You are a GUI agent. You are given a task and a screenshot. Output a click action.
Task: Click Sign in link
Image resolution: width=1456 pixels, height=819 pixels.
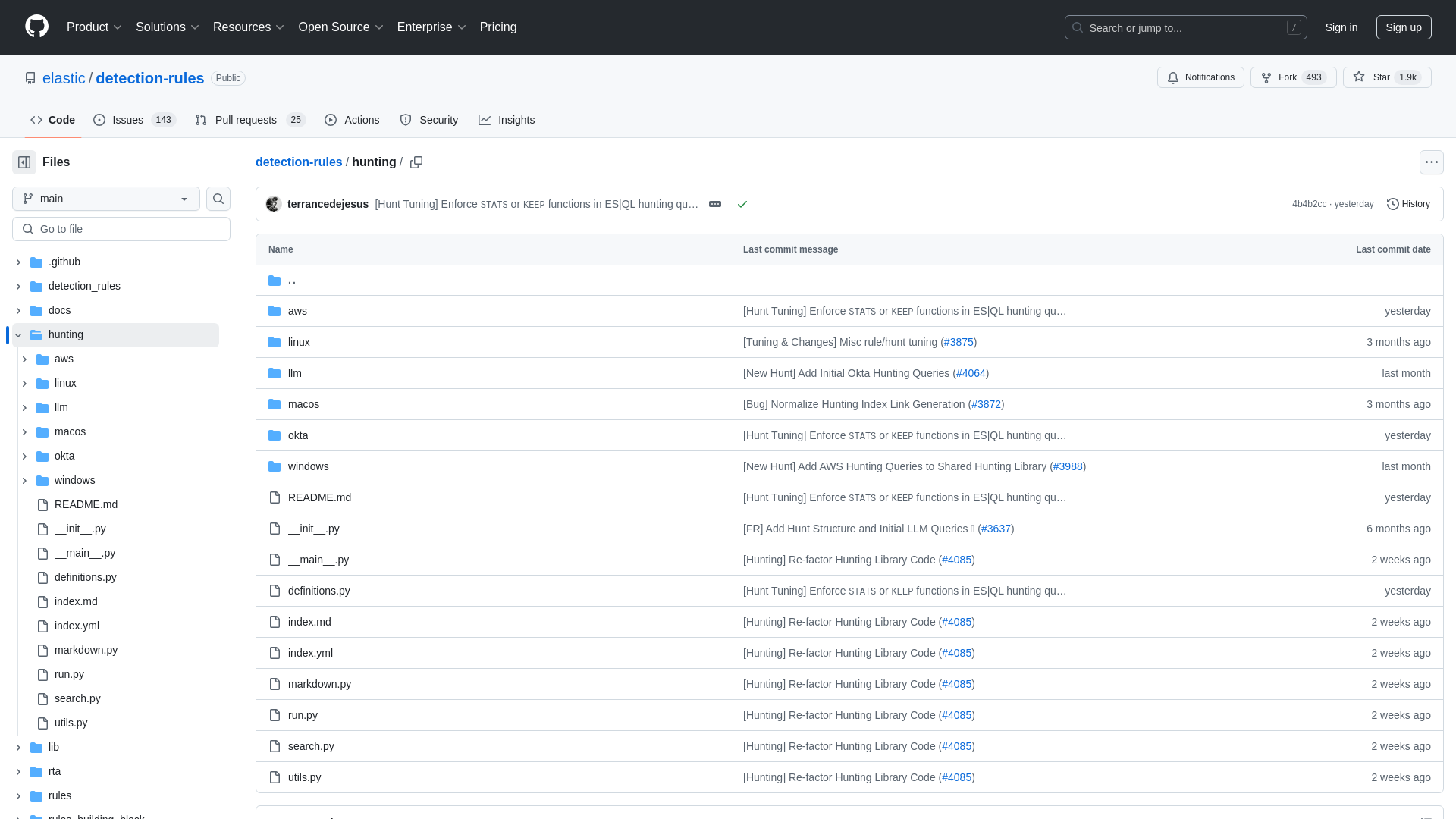[x=1341, y=27]
